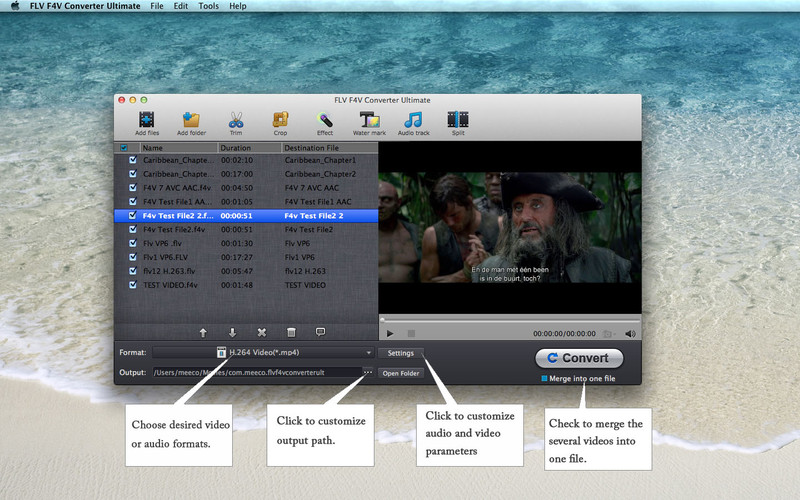Click the speech bubble info icon
This screenshot has width=800, height=500.
click(x=320, y=332)
